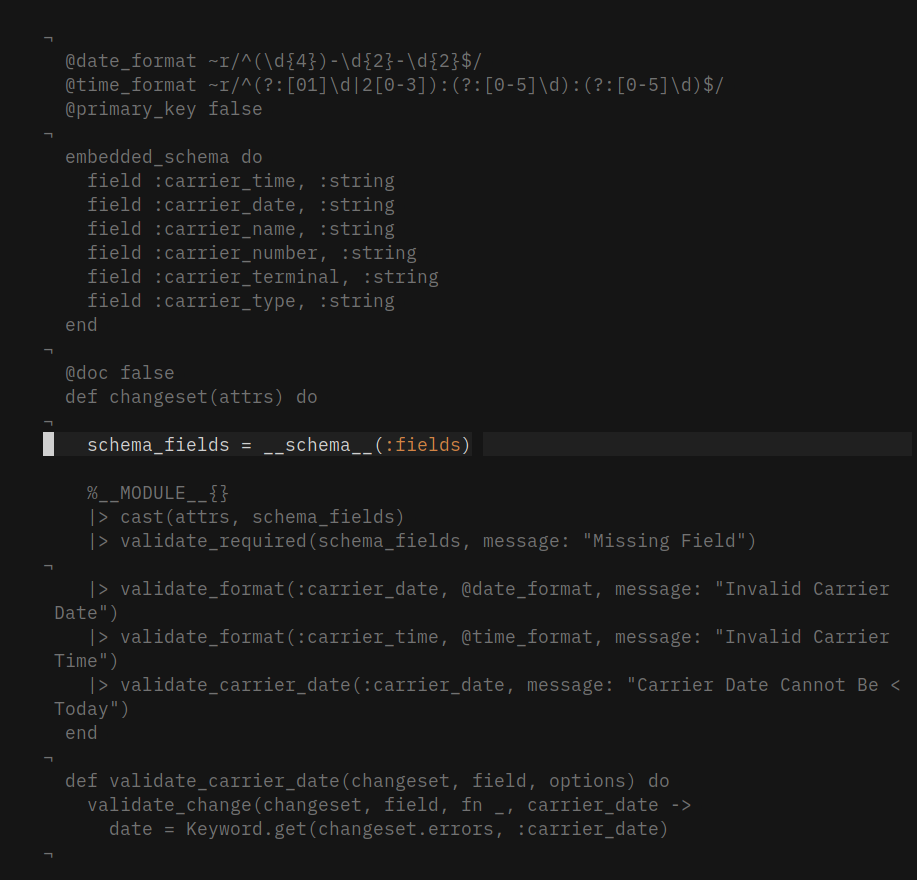Image resolution: width=917 pixels, height=880 pixels.
Task: Click the "Carrier Date Cannot Be <" string
Action: (763, 685)
